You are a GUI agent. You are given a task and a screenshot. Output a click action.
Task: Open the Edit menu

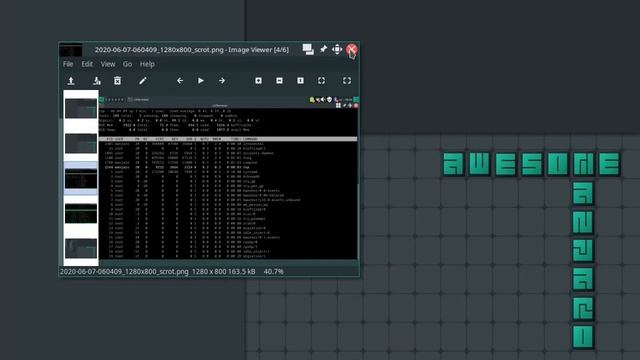click(x=87, y=64)
